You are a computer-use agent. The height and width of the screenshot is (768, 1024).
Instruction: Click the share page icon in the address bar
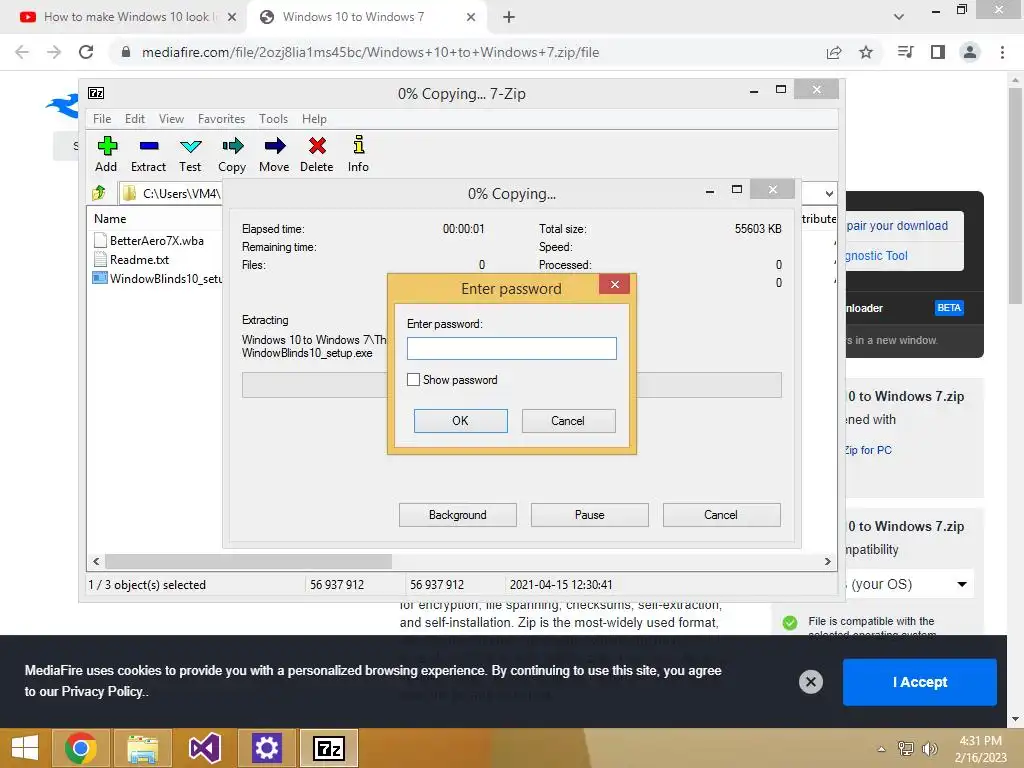point(834,52)
